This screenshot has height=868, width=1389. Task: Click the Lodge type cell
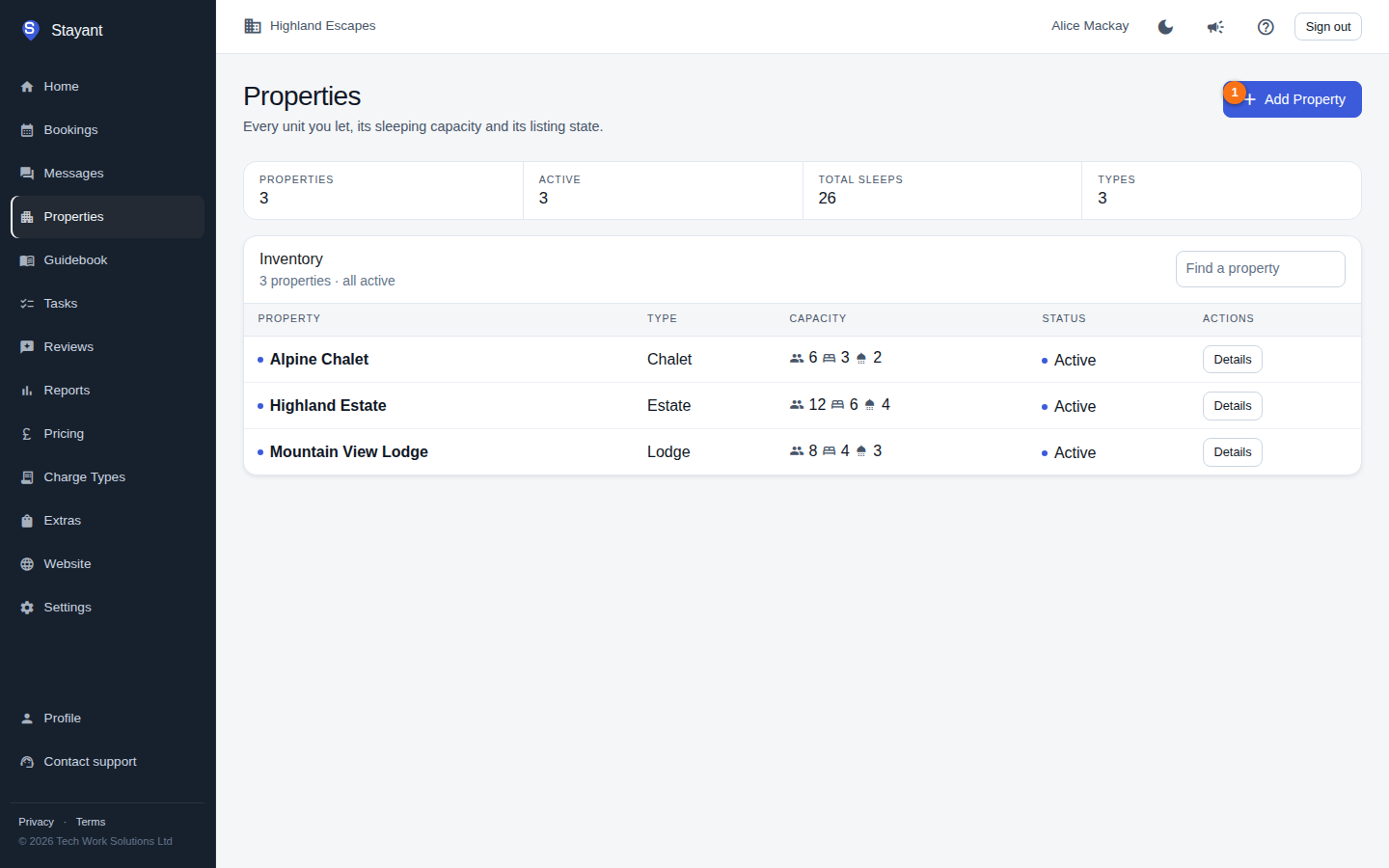(x=668, y=451)
